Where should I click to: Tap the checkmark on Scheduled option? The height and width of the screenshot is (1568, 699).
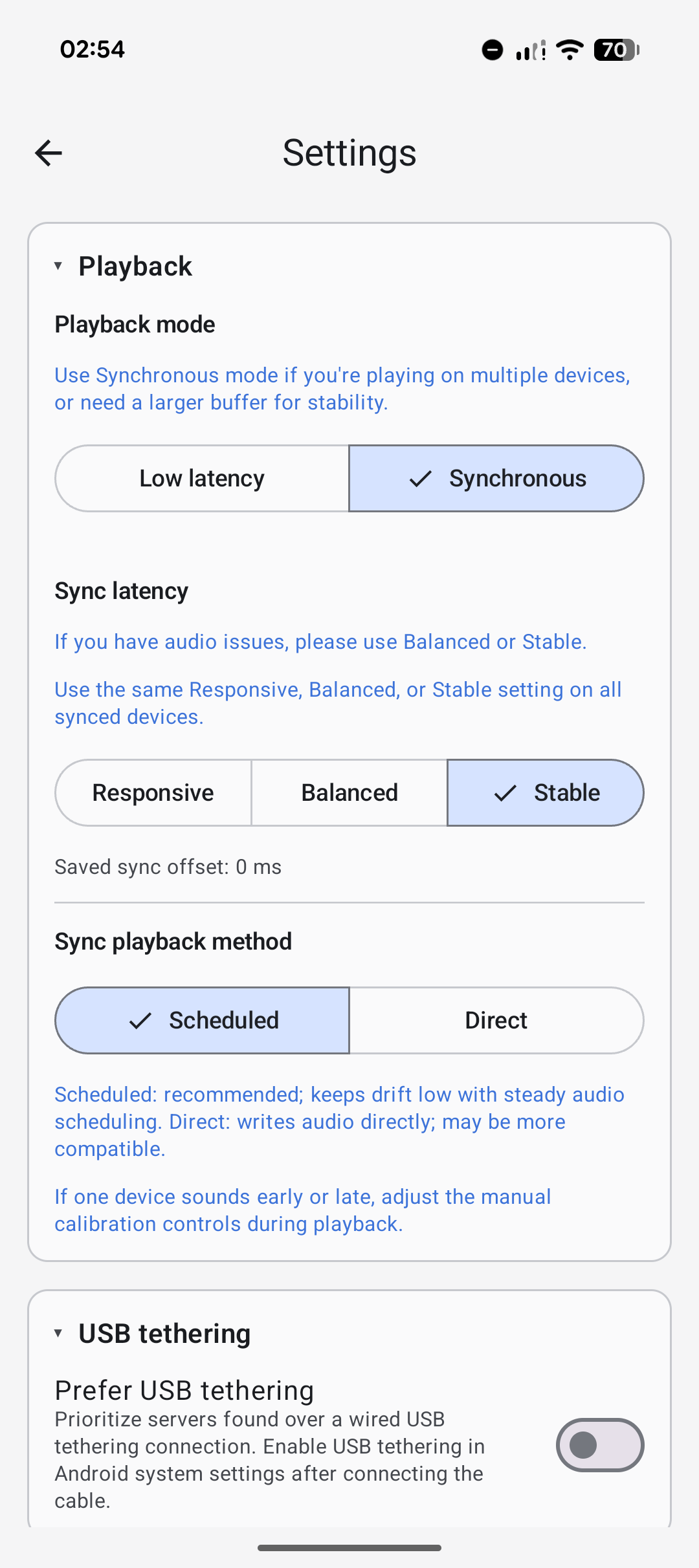pos(140,1021)
